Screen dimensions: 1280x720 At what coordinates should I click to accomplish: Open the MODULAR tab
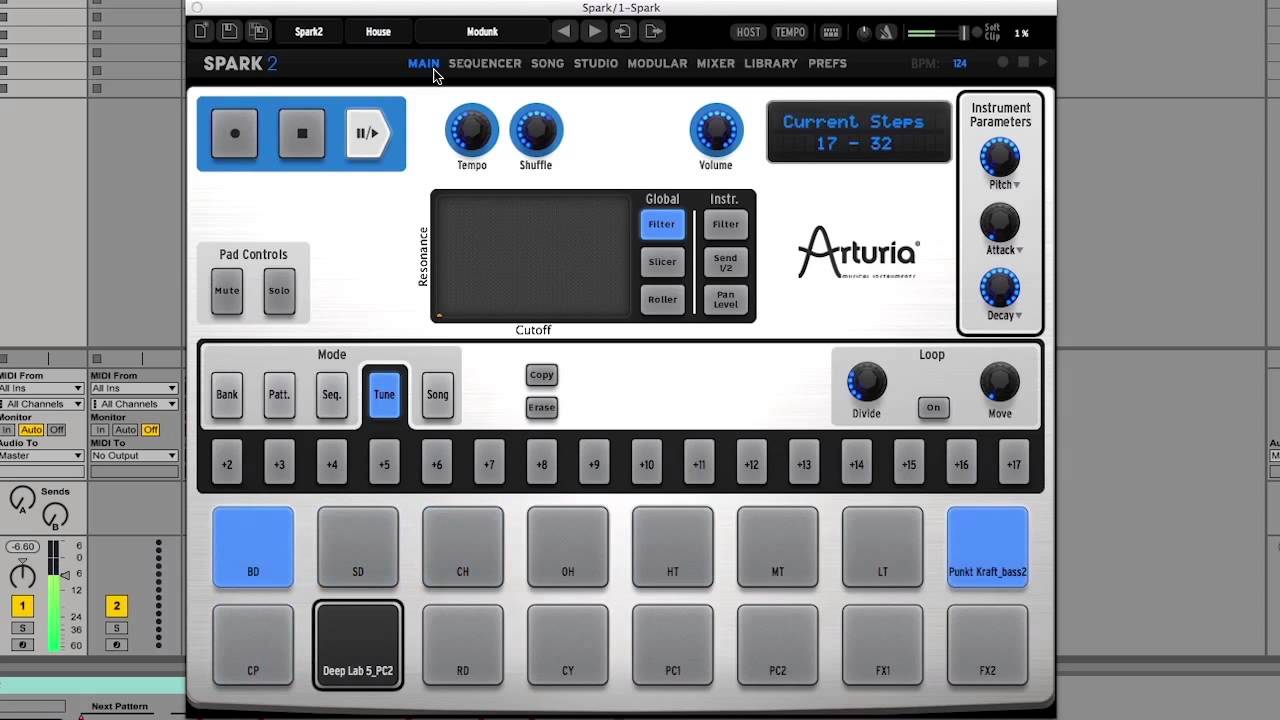657,63
